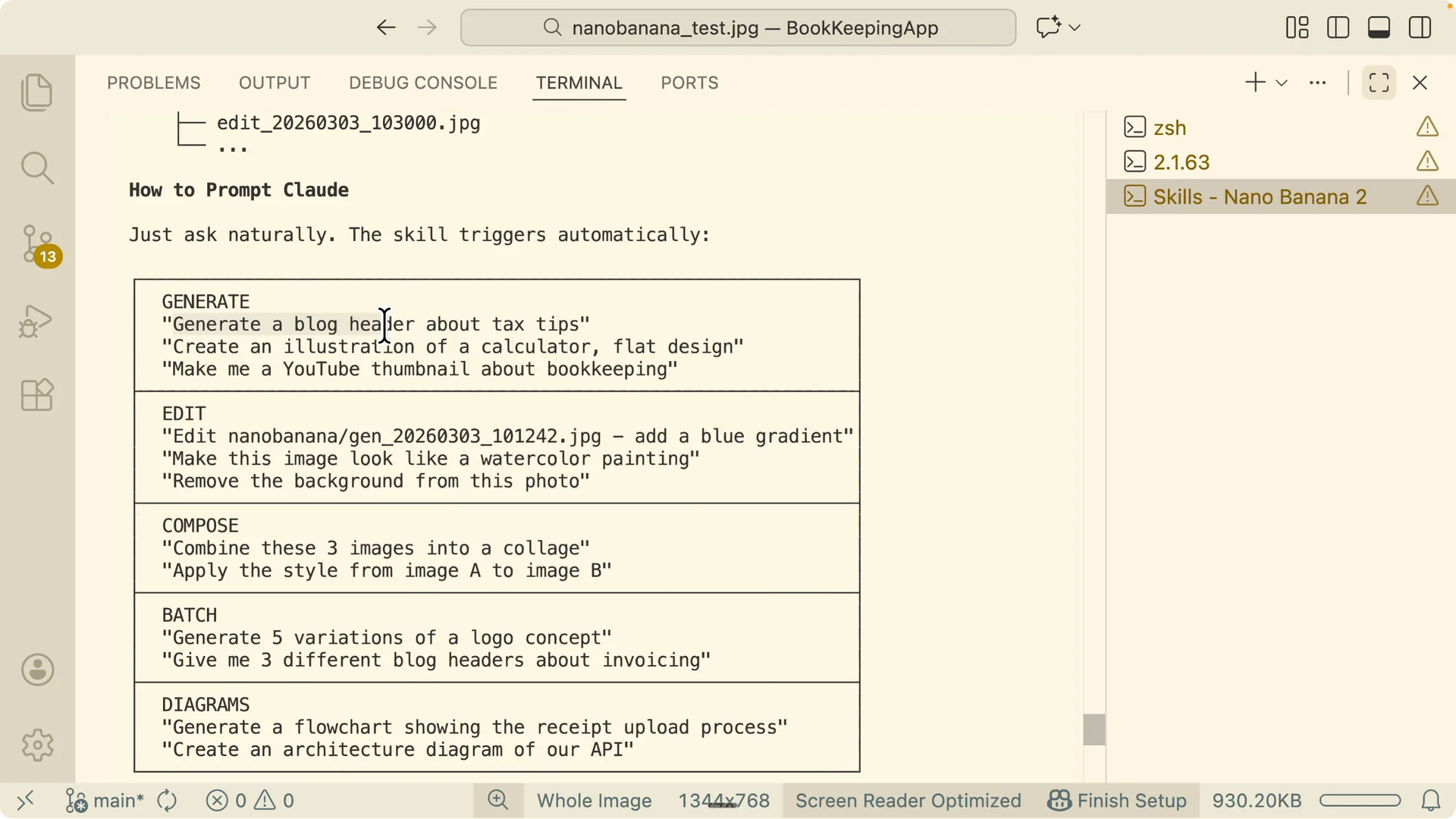Click the 1344x768 image dimensions
The height and width of the screenshot is (819, 1456).
(x=724, y=801)
